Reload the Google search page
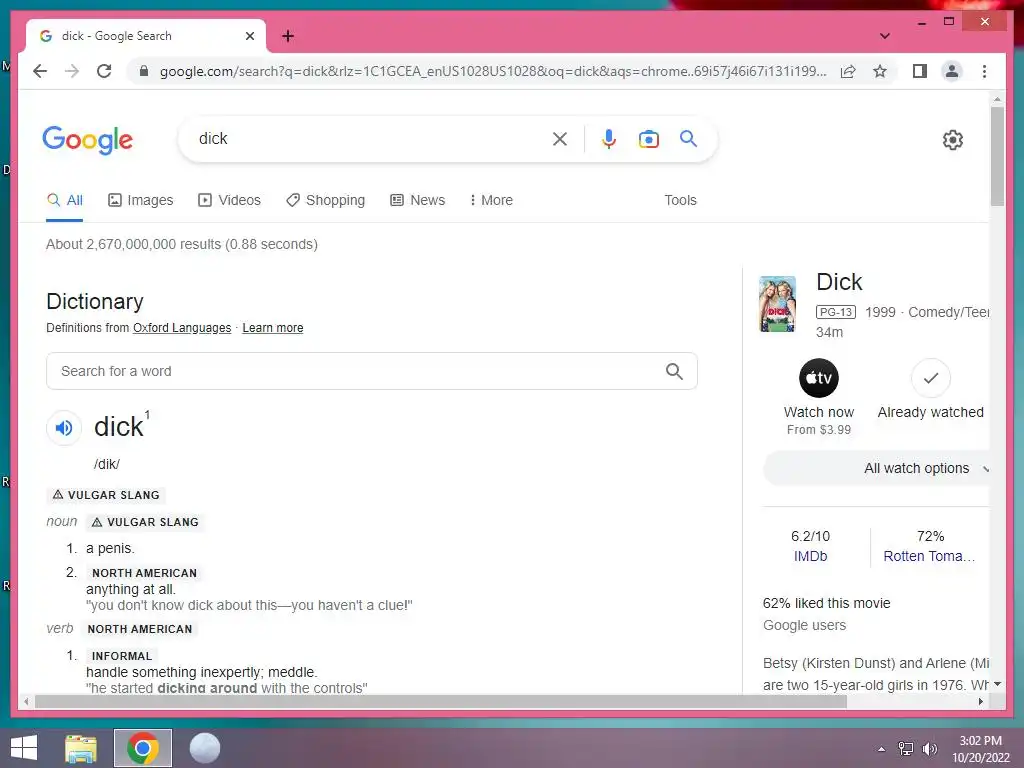Screen dimensions: 1024x768 tap(104, 71)
